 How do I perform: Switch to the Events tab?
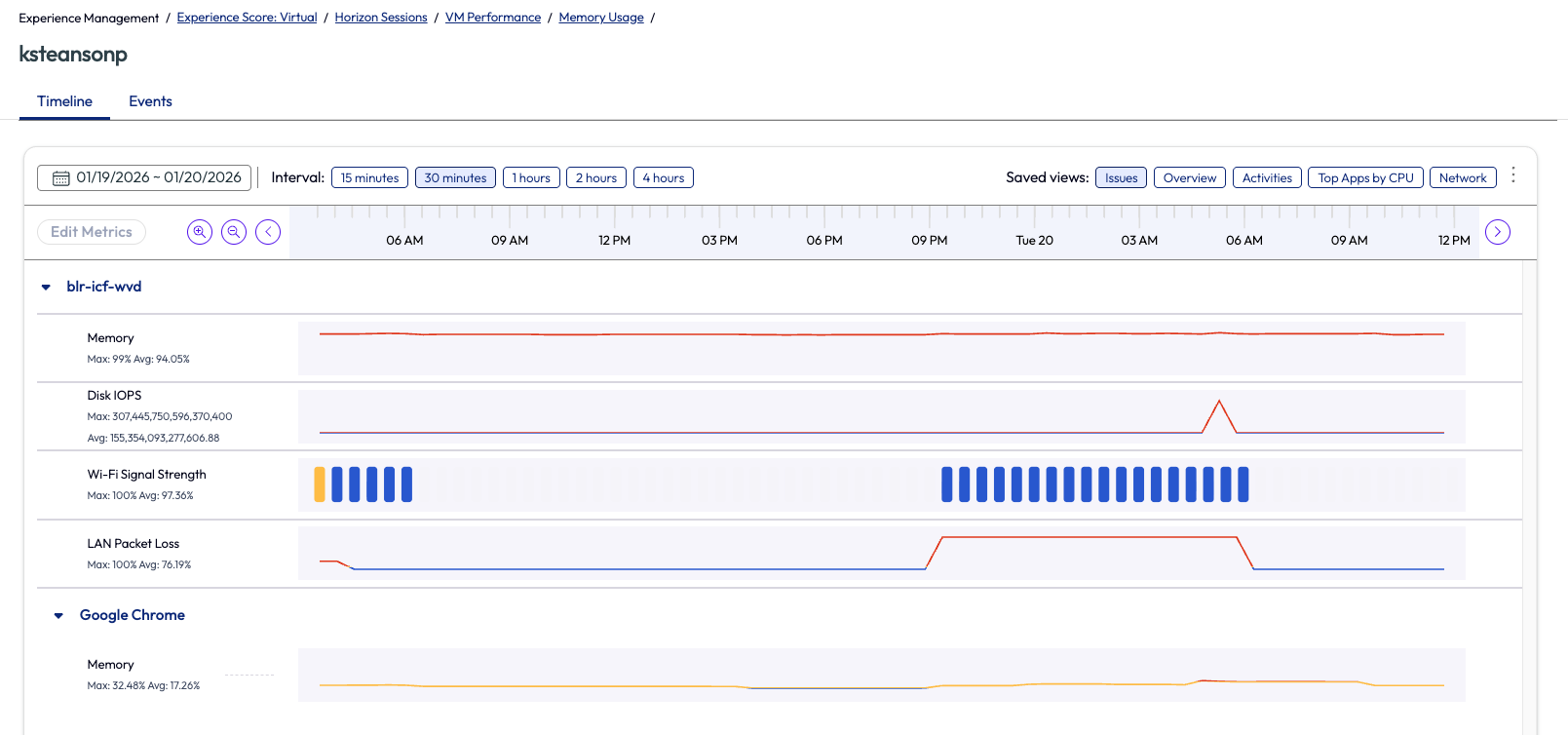(x=150, y=101)
